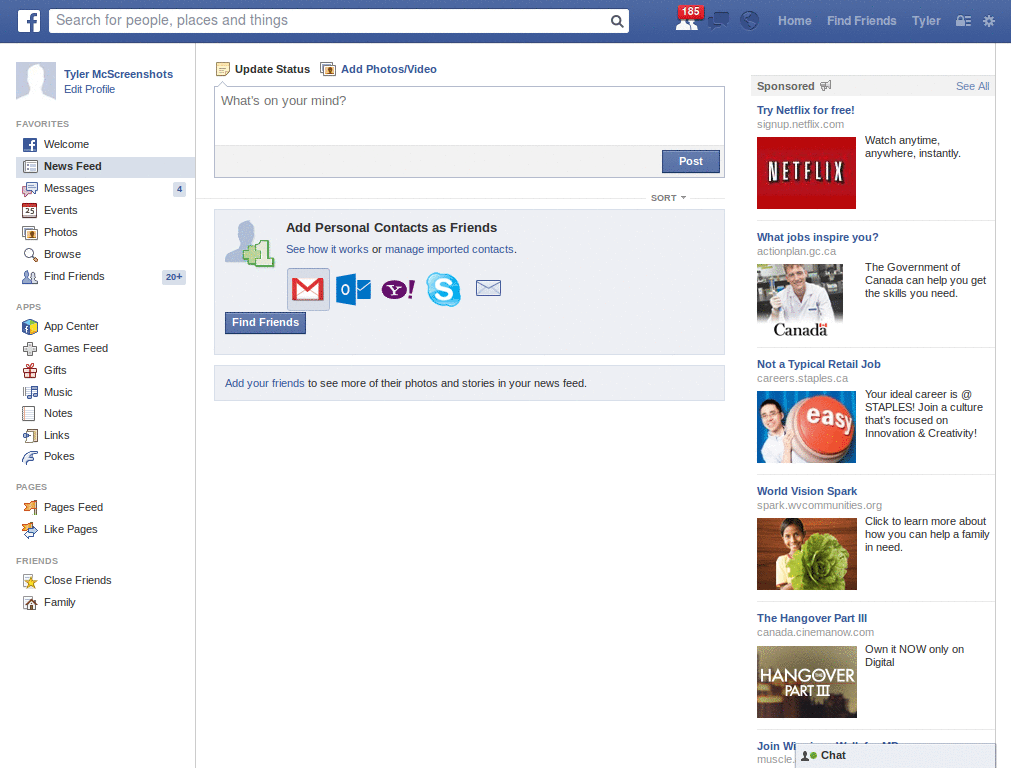Open What jobs inspire you ad link
This screenshot has width=1024, height=768.
tap(818, 237)
